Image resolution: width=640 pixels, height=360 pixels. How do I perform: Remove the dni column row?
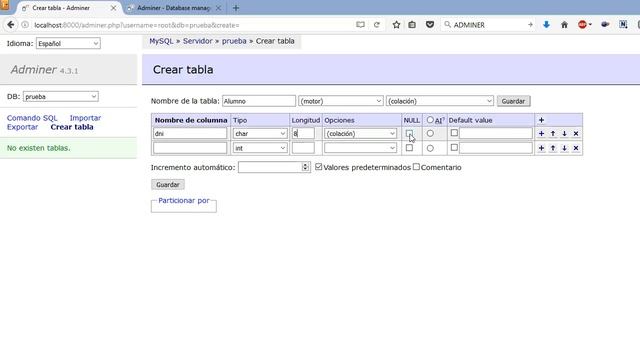pyautogui.click(x=576, y=133)
